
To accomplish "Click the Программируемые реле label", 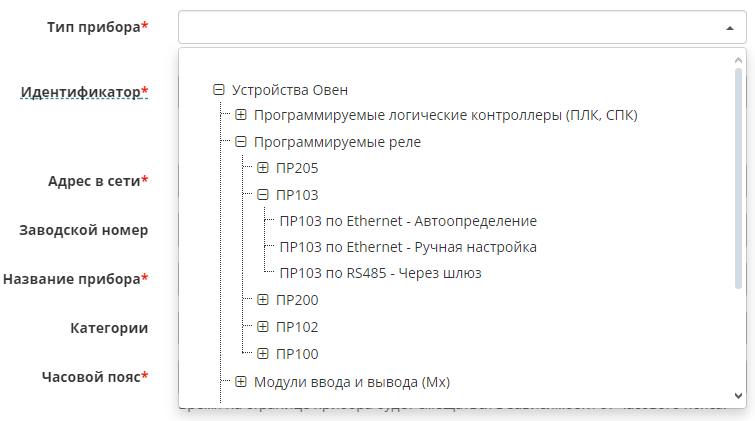I will [337, 142].
